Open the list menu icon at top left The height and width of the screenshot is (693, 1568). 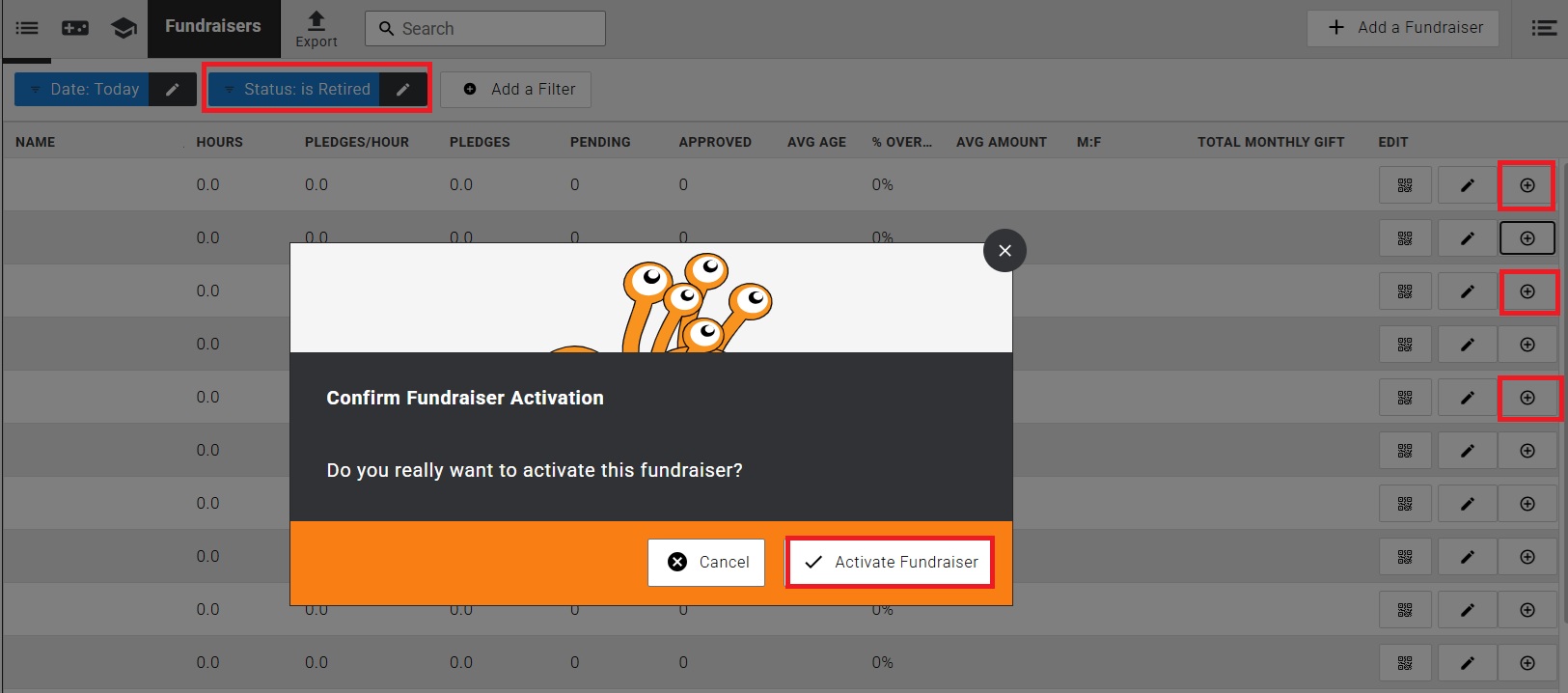27,28
